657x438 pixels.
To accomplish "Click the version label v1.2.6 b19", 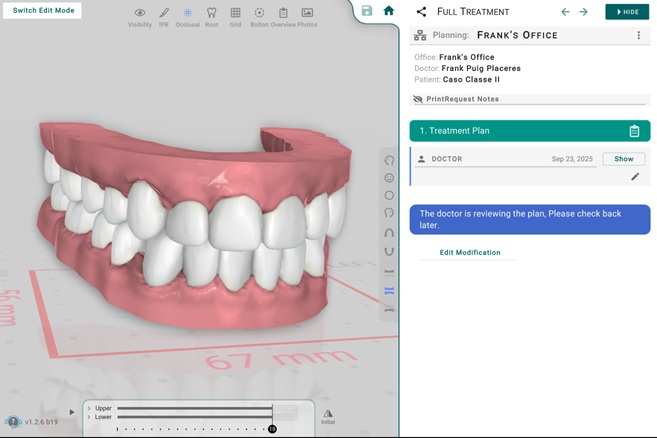I will [x=41, y=422].
